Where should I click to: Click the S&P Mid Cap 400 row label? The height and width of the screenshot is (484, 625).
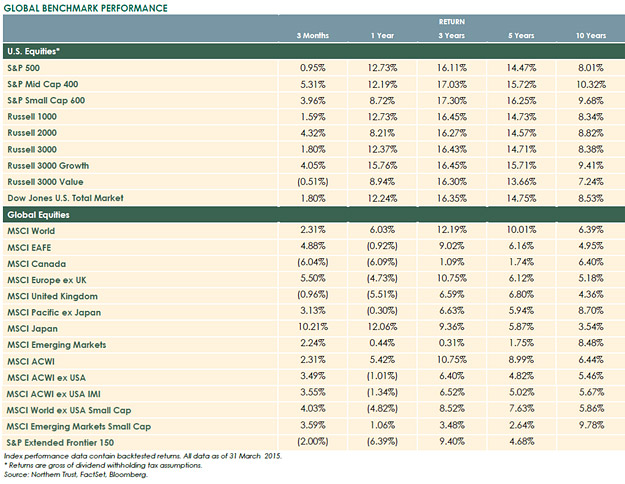click(43, 84)
